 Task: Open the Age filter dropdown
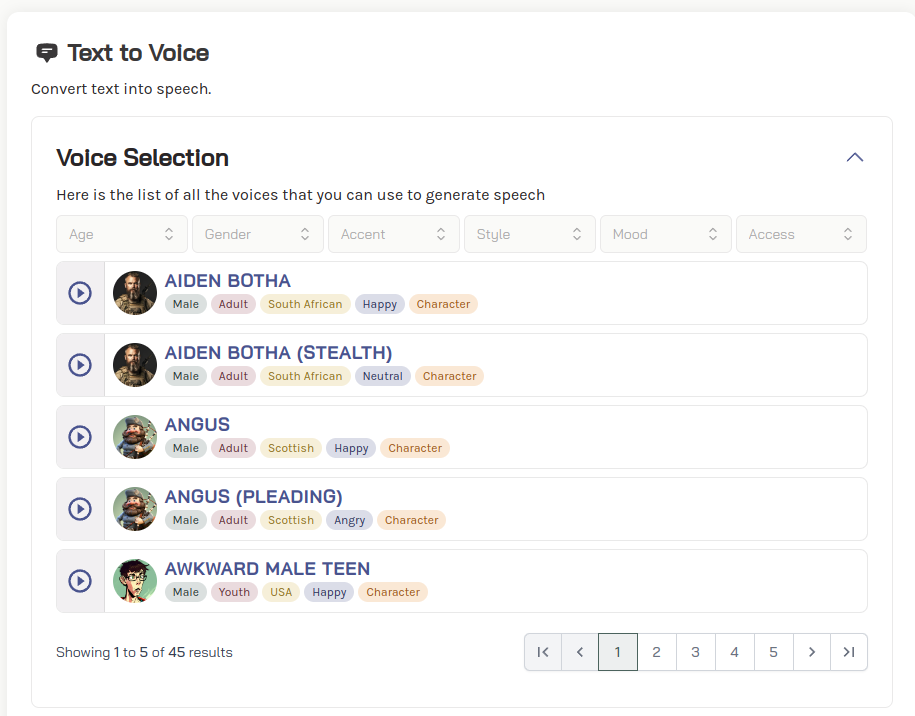coord(122,234)
